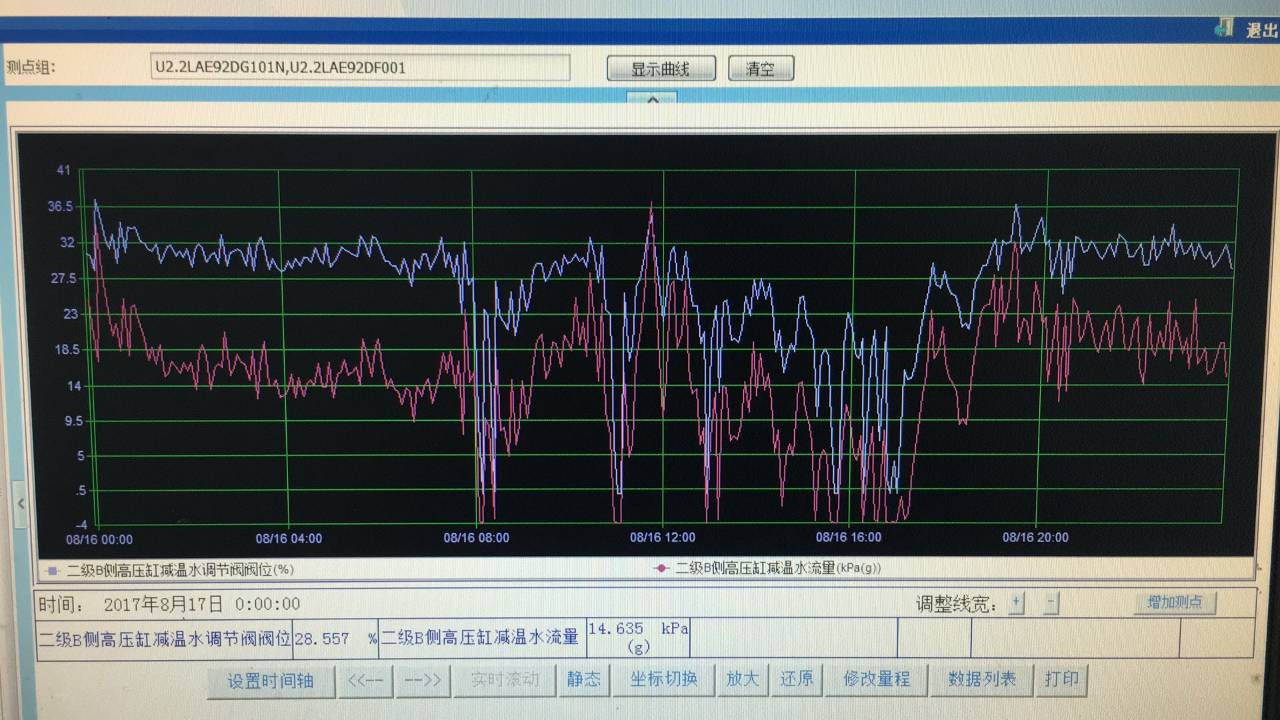The image size is (1280, 720).
Task: Click the 退出 exit label
Action: tap(1260, 30)
